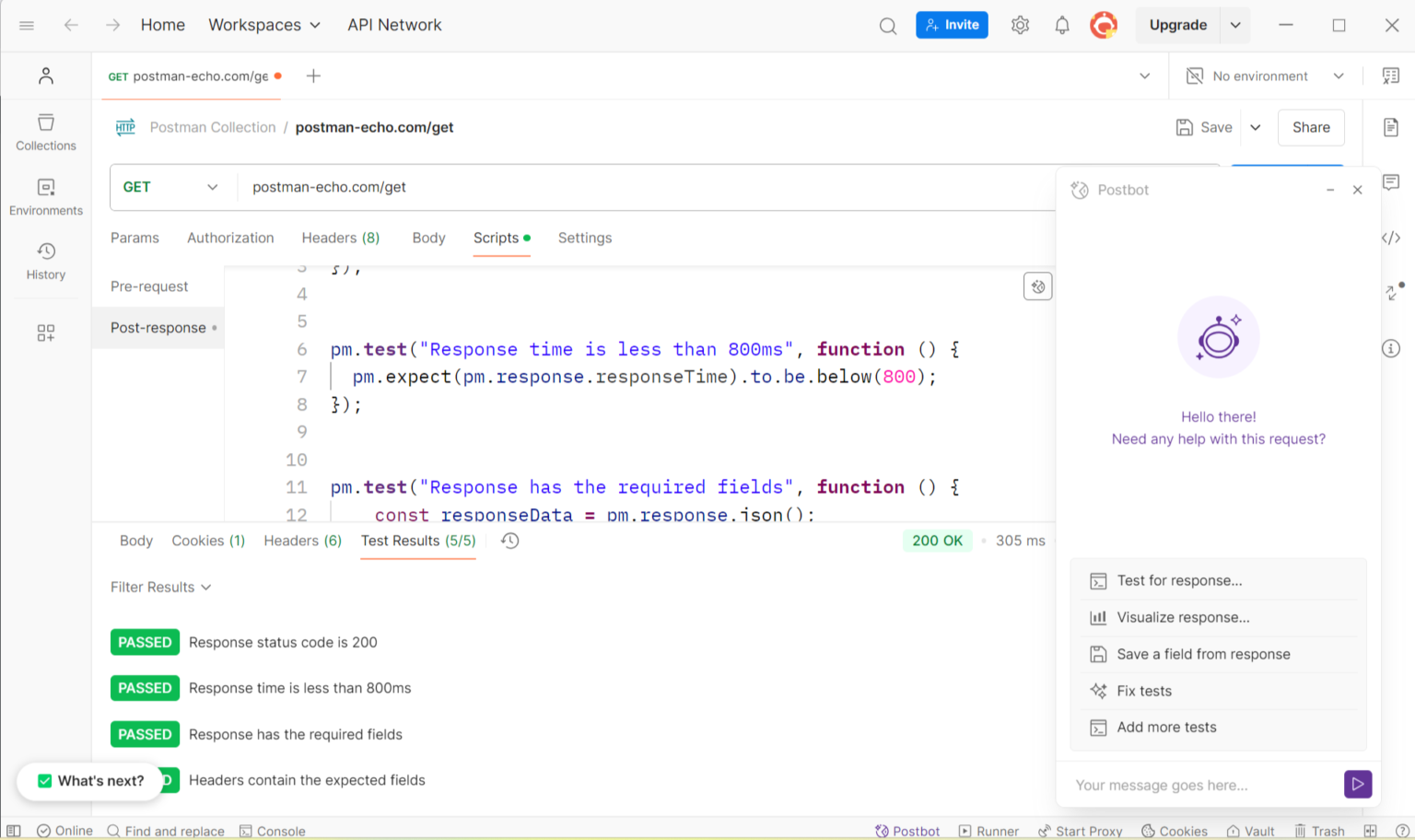This screenshot has height=840, width=1415.
Task: Open the History panel
Action: [45, 261]
